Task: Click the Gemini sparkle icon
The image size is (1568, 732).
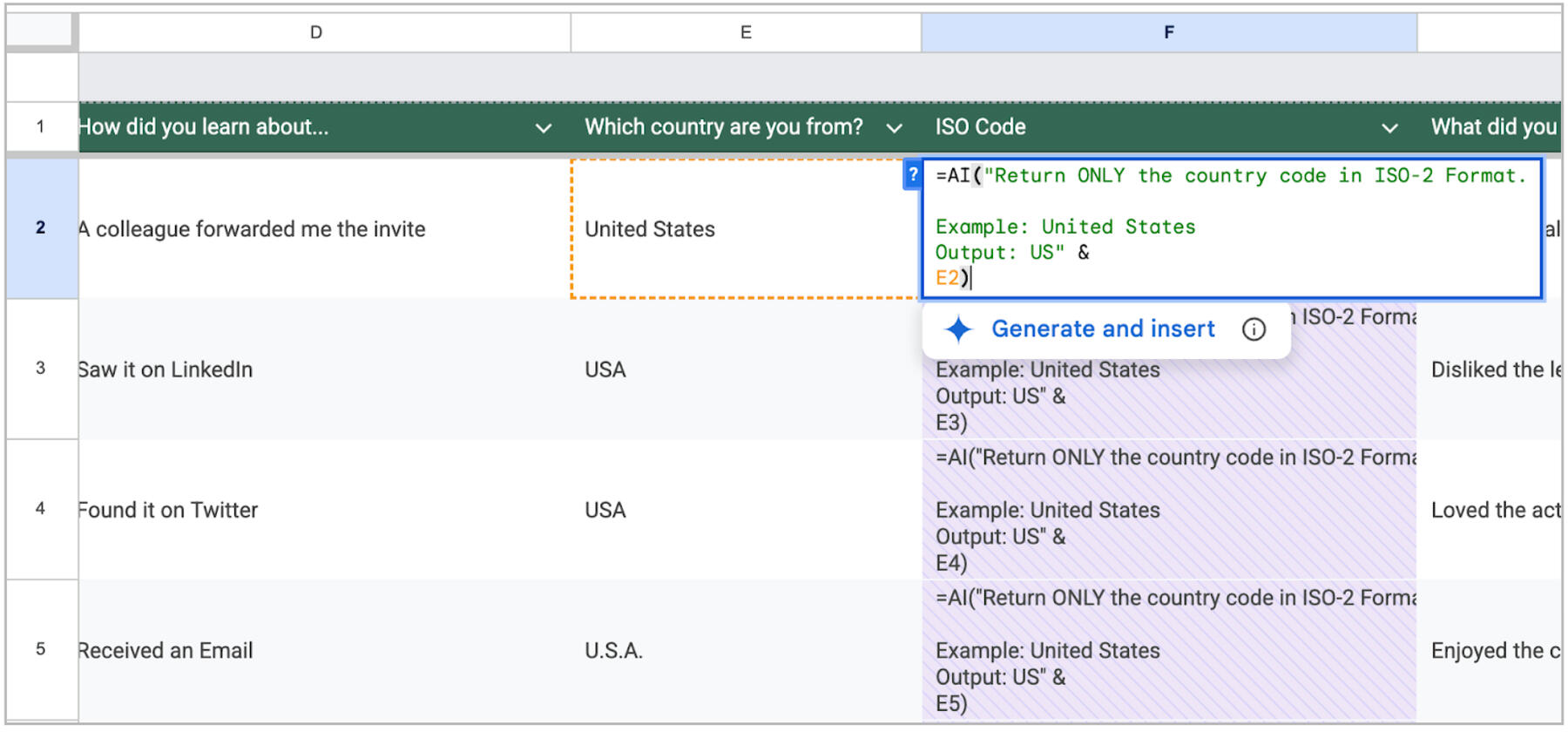Action: 958,329
